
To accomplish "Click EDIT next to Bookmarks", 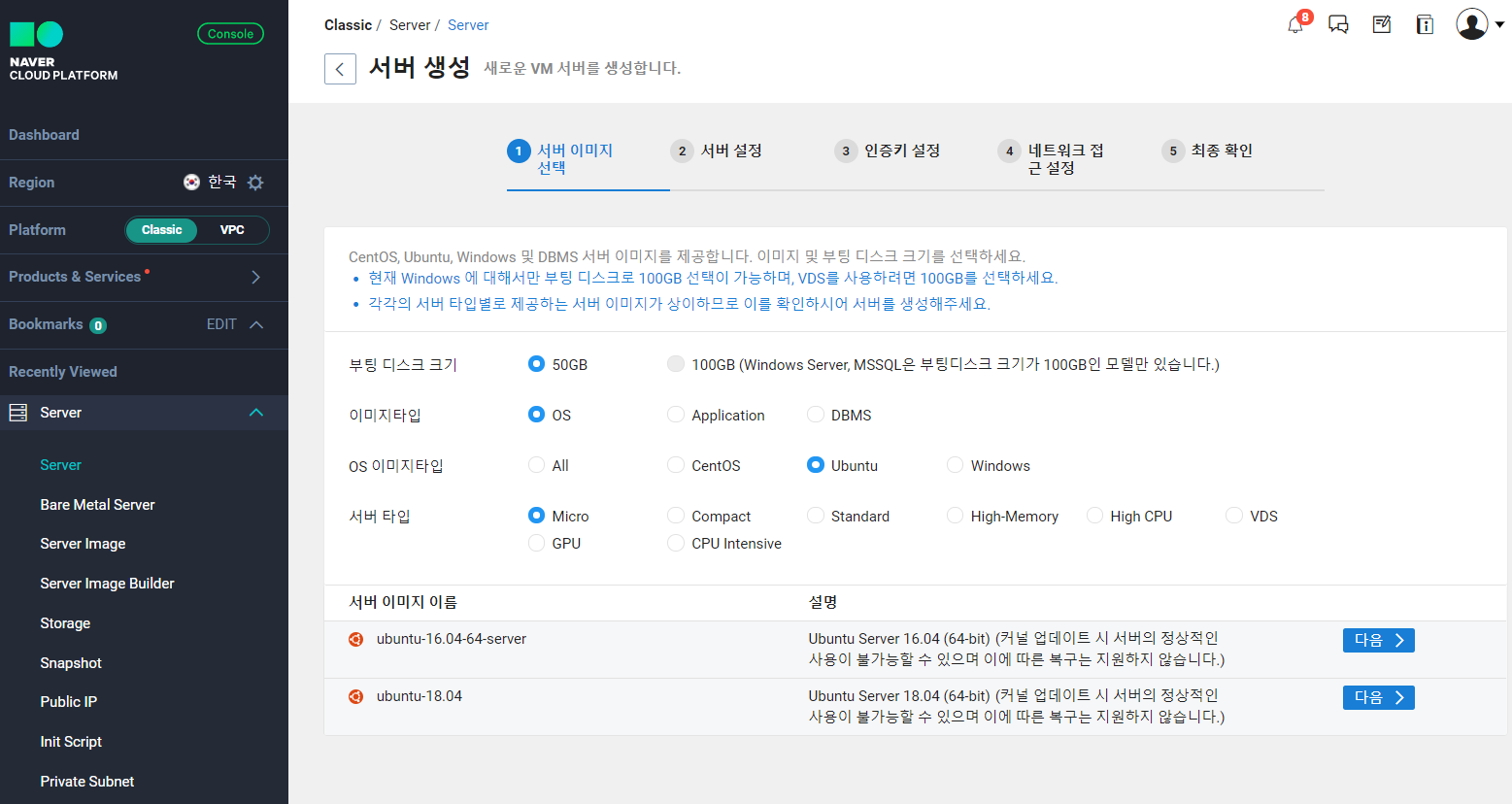I will click(221, 324).
